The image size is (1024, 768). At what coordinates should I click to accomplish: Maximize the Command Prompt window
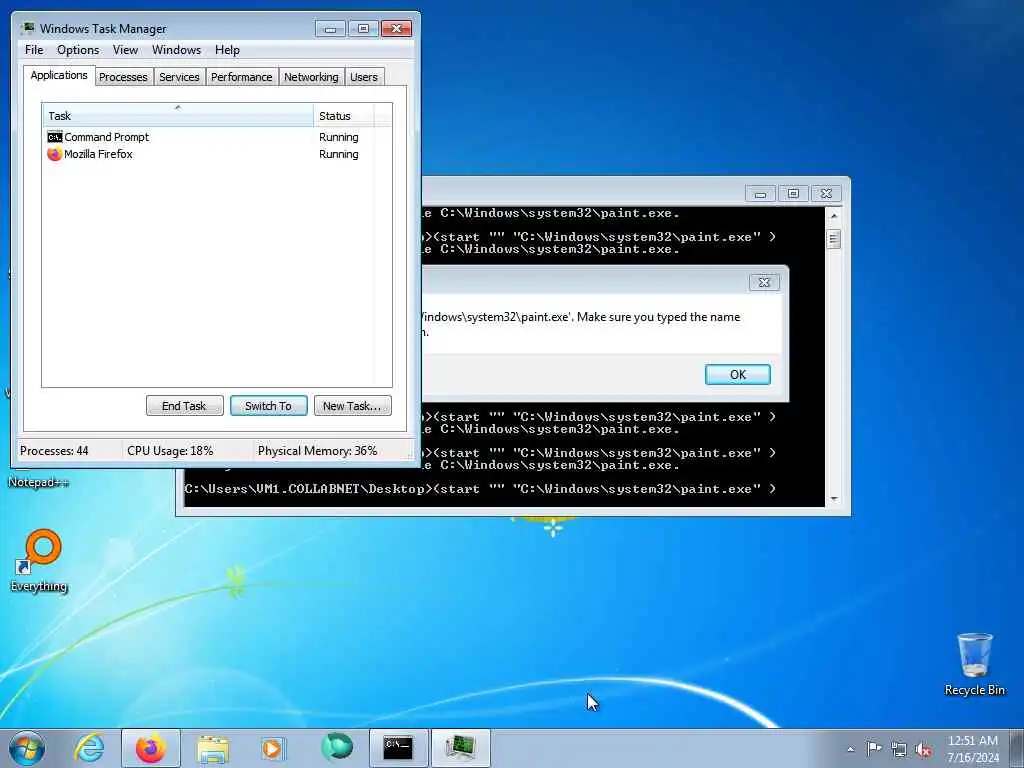(x=793, y=194)
